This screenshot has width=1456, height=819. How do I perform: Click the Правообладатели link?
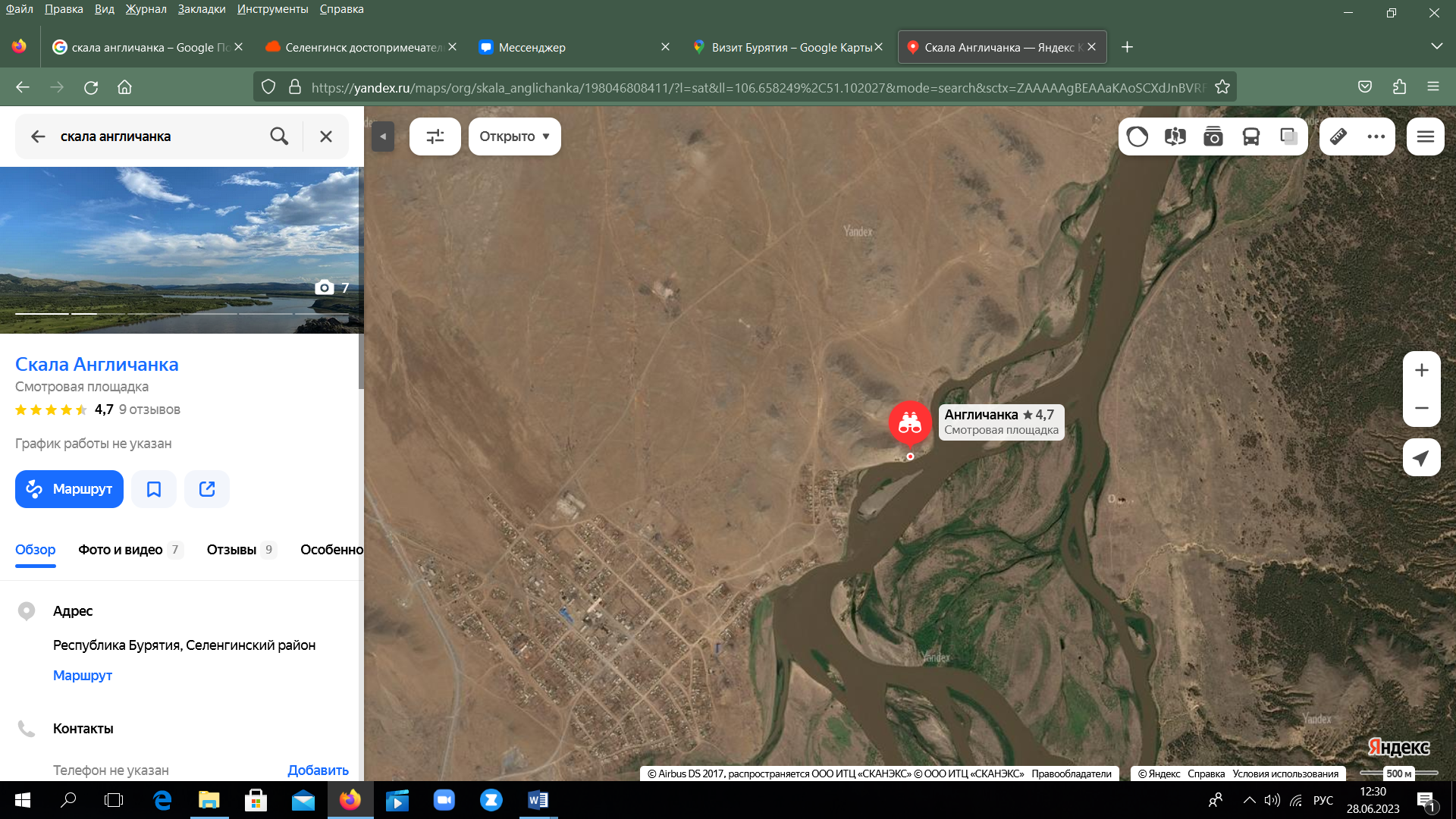tap(1072, 773)
